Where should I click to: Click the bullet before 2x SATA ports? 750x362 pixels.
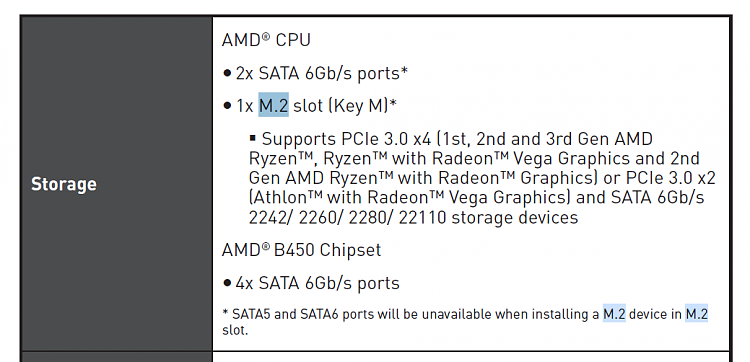[227, 74]
